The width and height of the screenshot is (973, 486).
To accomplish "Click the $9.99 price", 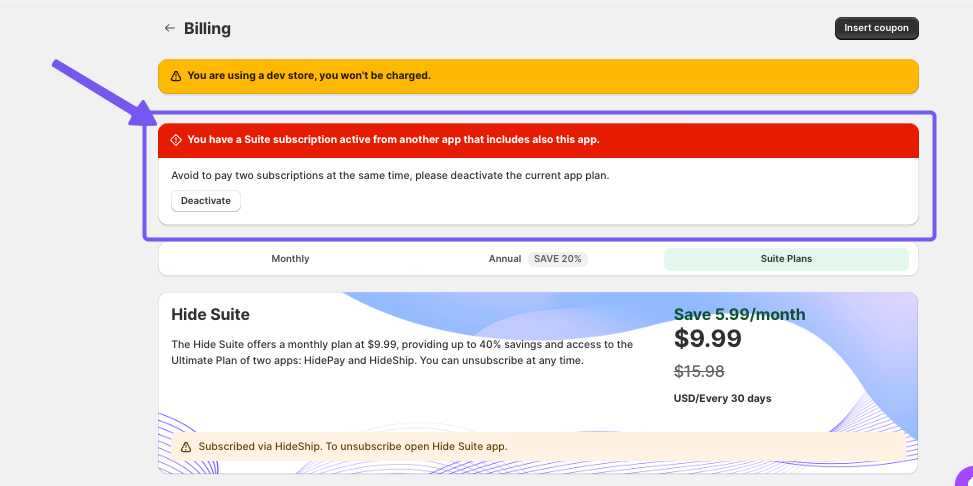I will (708, 339).
